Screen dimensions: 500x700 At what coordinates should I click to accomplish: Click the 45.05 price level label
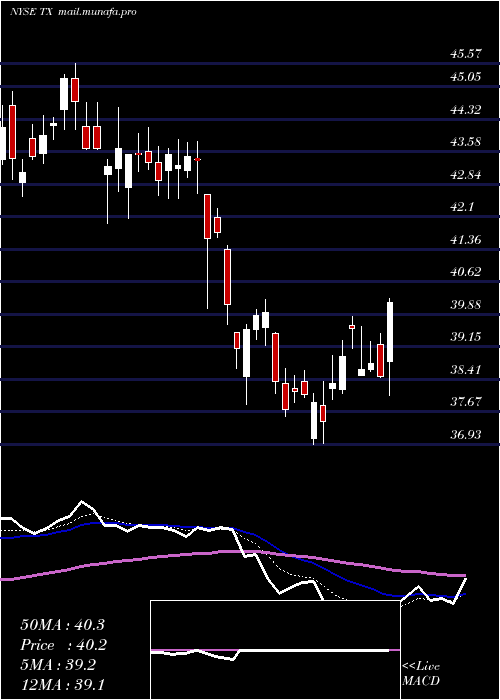click(x=466, y=77)
